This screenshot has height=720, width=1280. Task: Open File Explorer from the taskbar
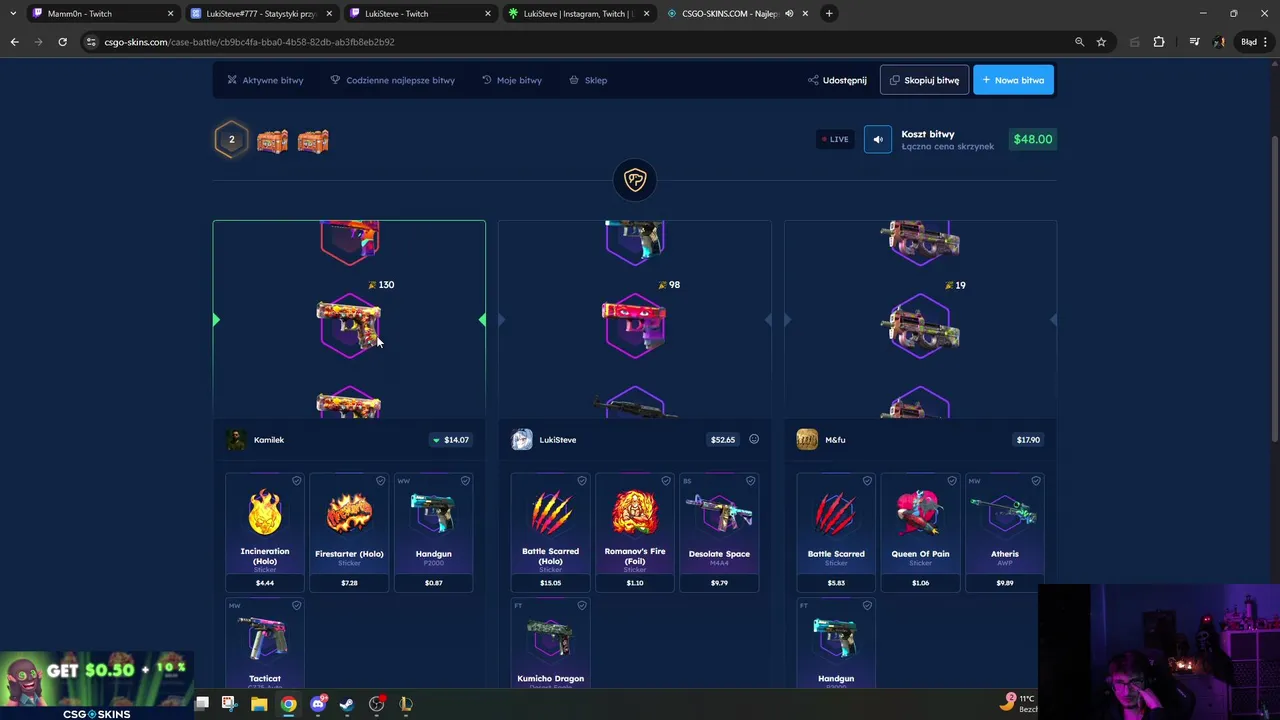(259, 704)
